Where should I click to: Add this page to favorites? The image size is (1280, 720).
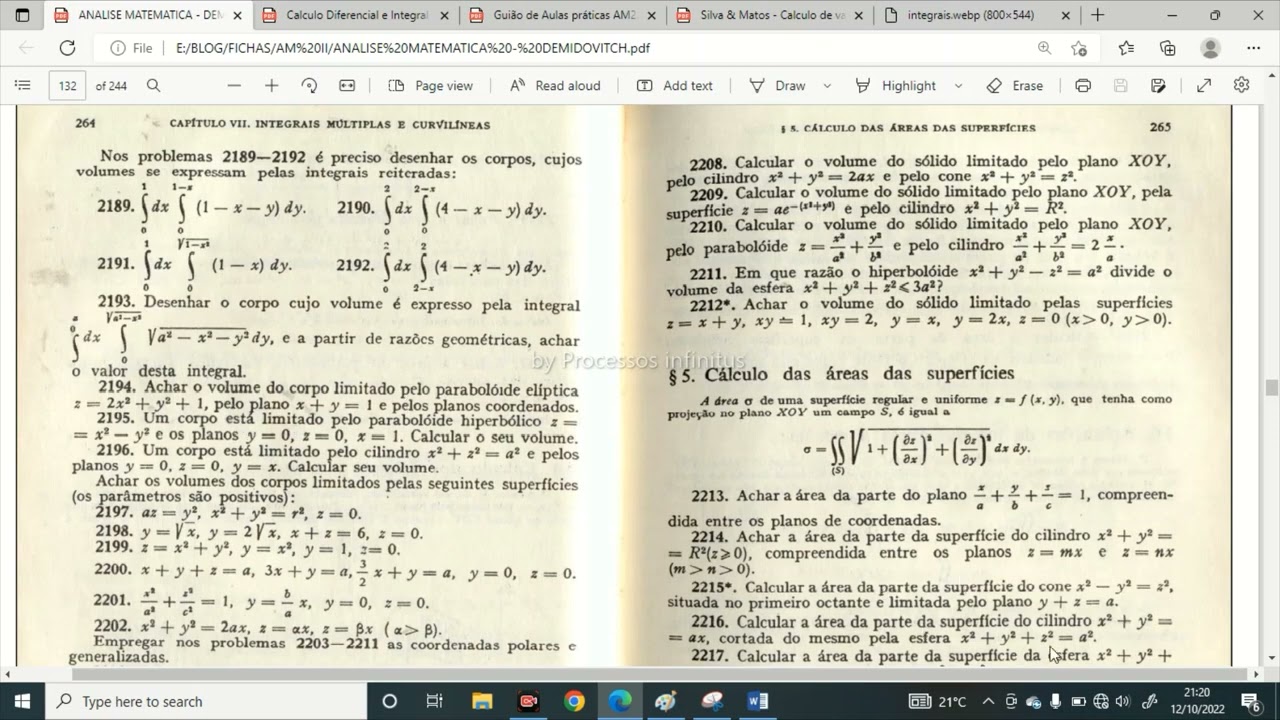[1078, 48]
